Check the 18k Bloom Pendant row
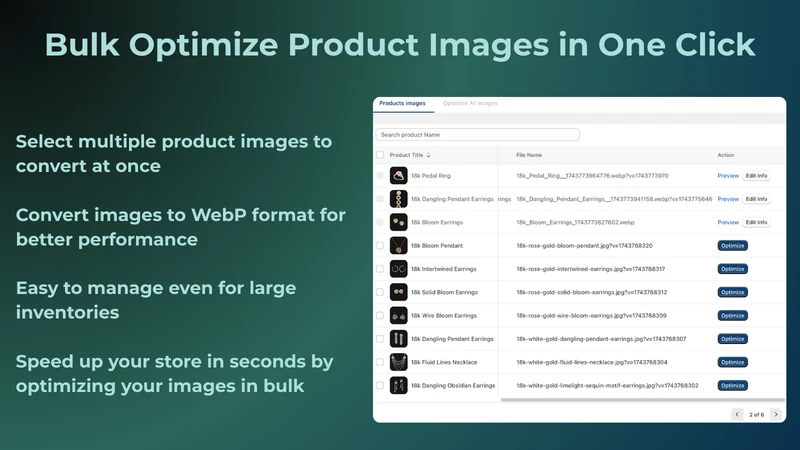800x450 pixels. 380,245
